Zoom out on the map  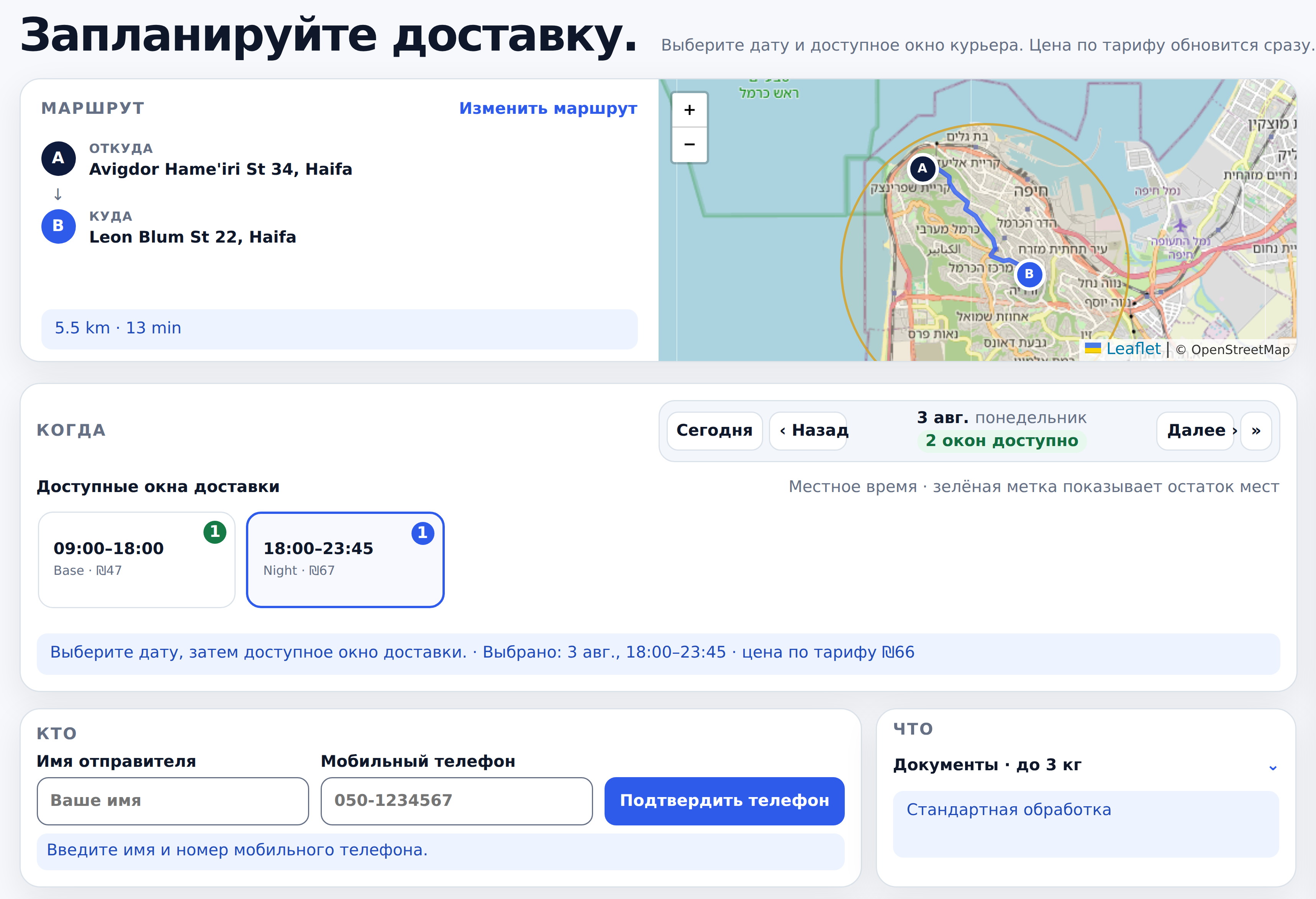coord(689,144)
